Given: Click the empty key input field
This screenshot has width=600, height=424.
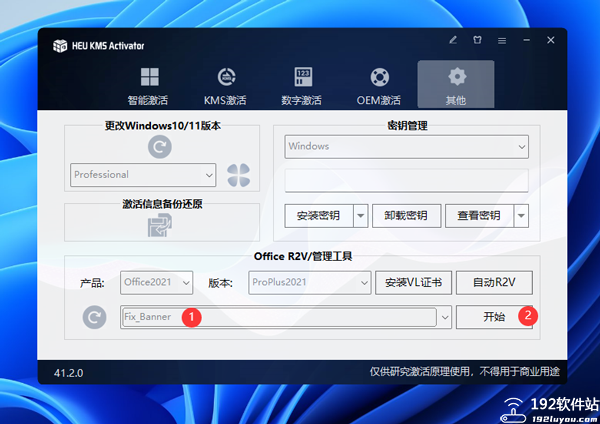Looking at the screenshot, I should (x=406, y=181).
